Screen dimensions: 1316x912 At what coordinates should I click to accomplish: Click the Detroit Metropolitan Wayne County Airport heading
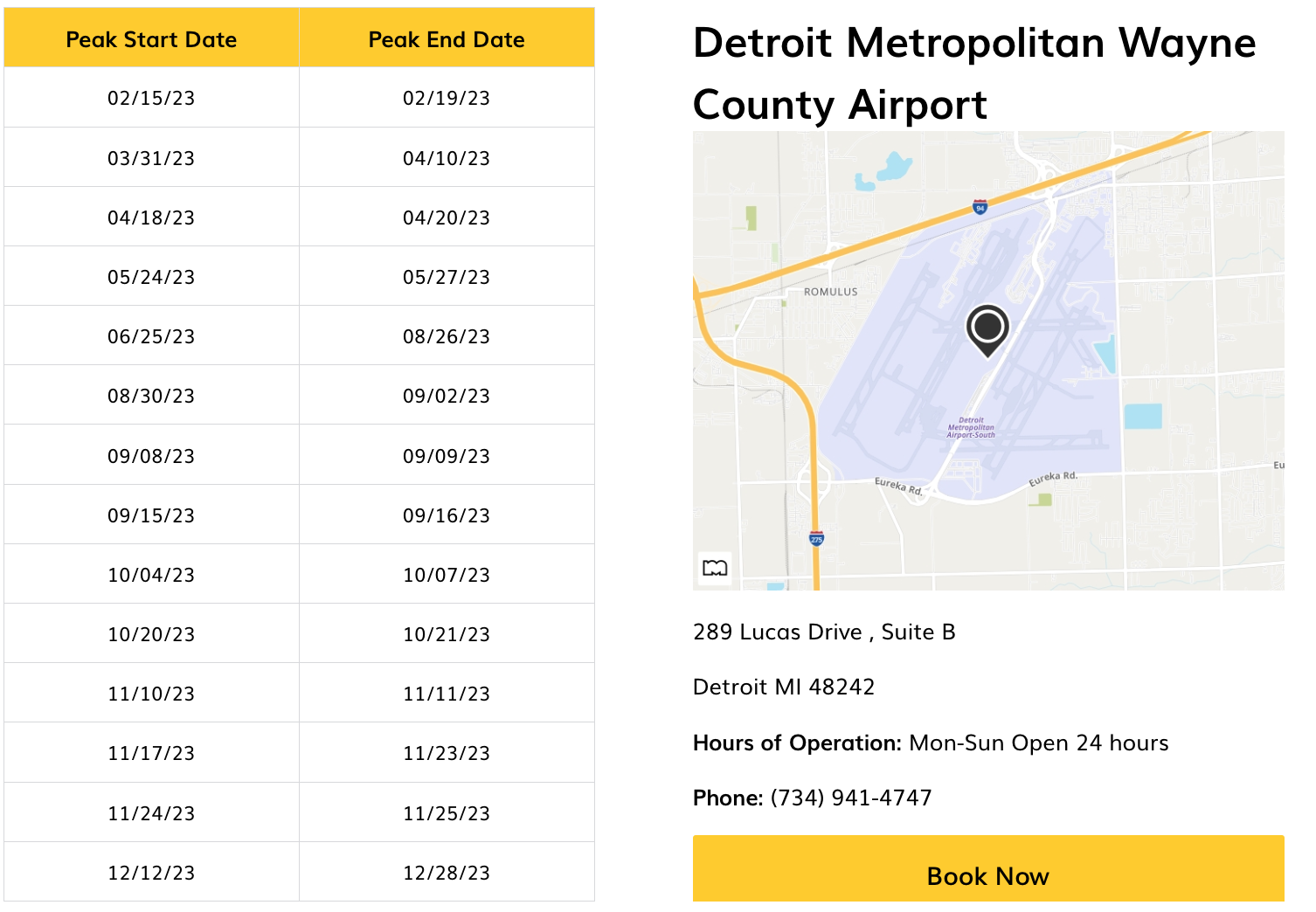coord(974,73)
